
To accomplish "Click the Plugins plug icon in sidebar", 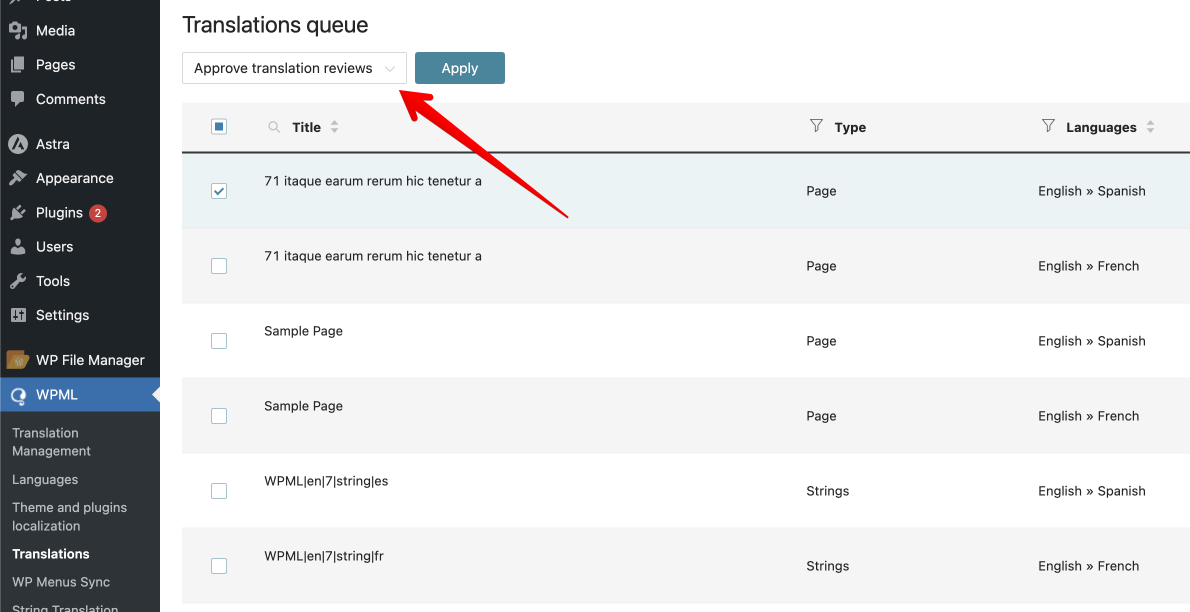I will pyautogui.click(x=18, y=213).
